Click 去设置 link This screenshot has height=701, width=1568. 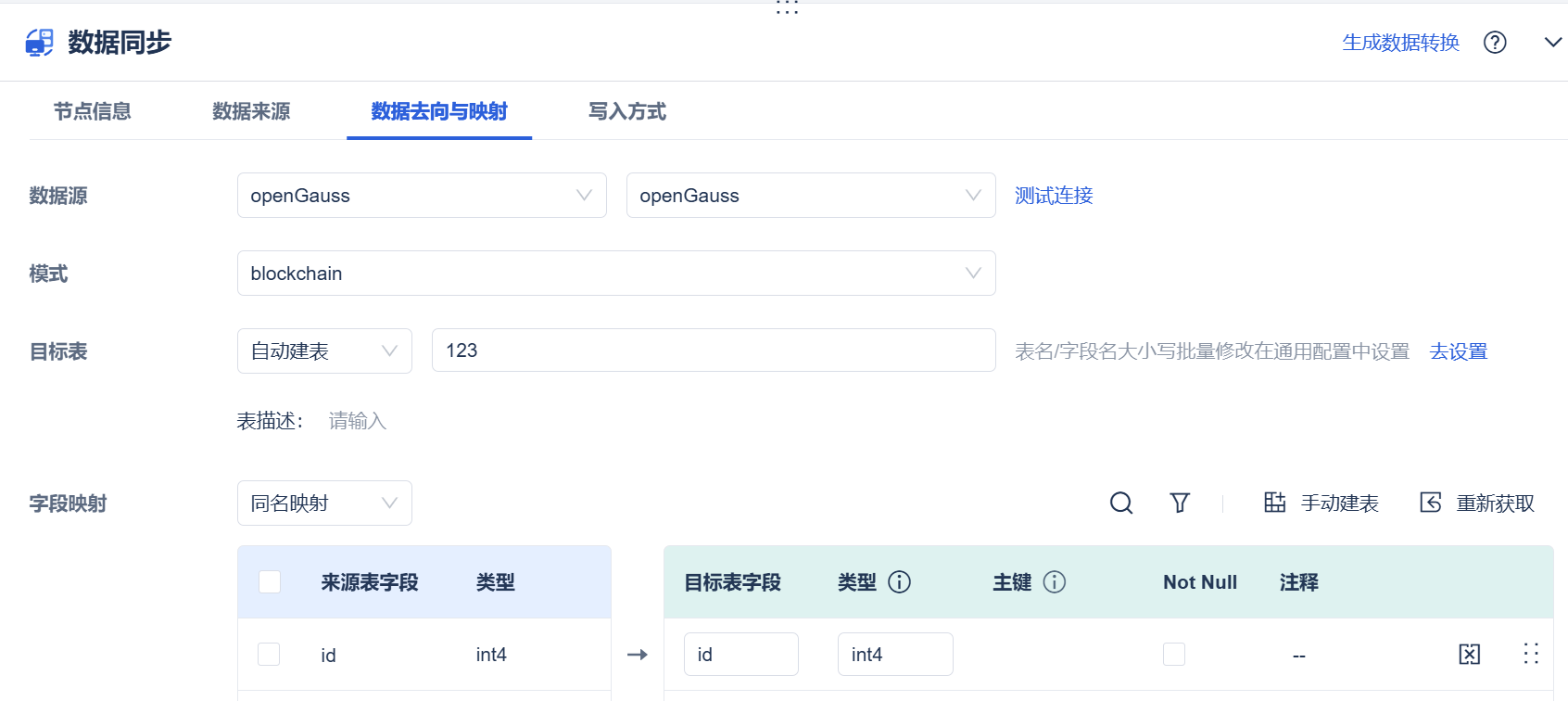[1459, 351]
